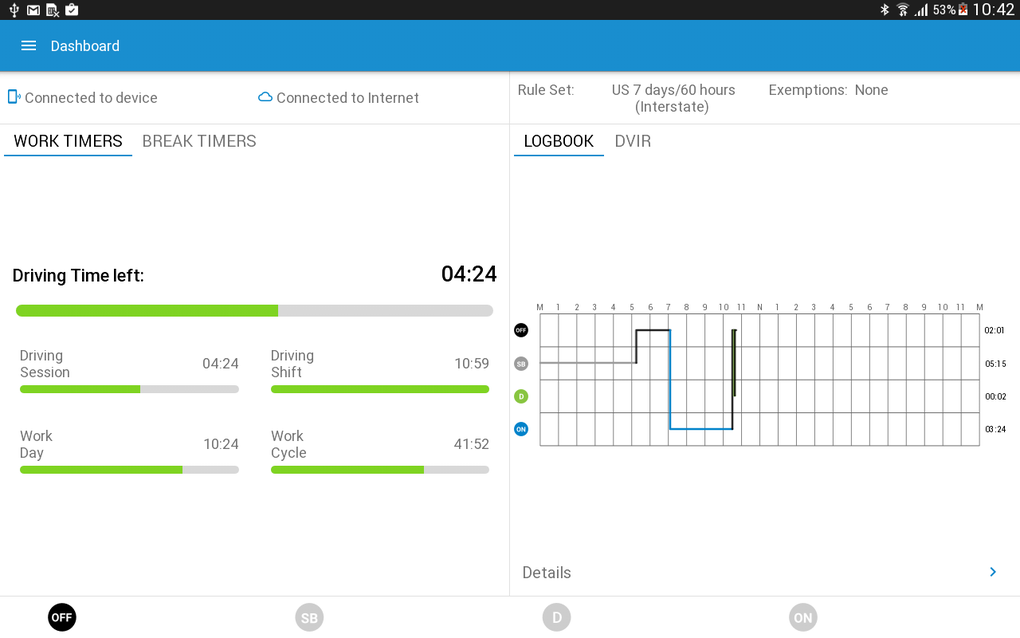Click the Driving Session 04:24 value
Screen dimensions: 1020x638
pos(221,364)
